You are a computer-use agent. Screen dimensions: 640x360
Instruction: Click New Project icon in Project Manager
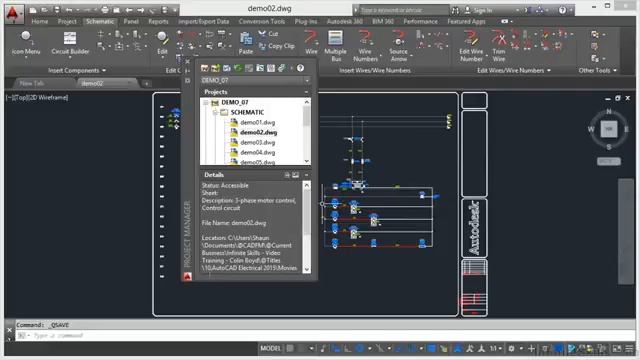(x=216, y=68)
